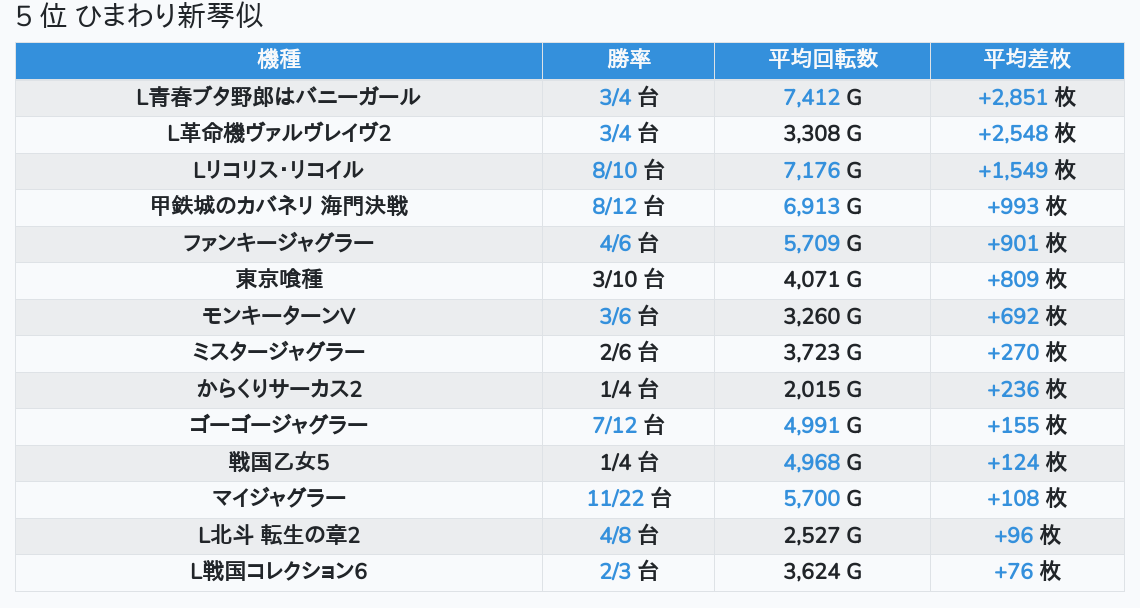Click the 東京喰種 machine name

click(278, 279)
